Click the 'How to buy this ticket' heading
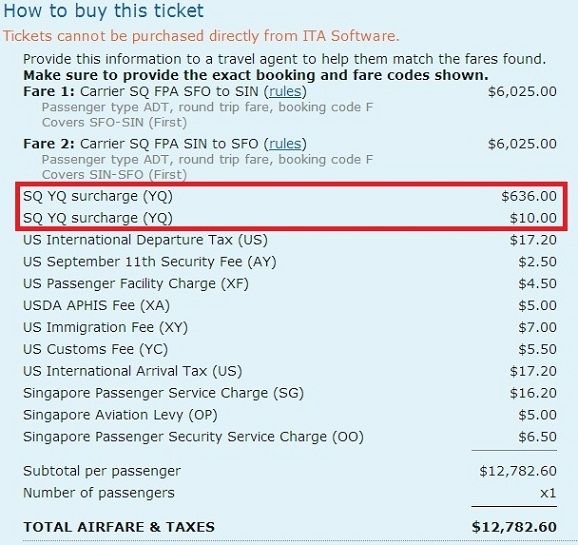578x545 pixels. pos(103,11)
